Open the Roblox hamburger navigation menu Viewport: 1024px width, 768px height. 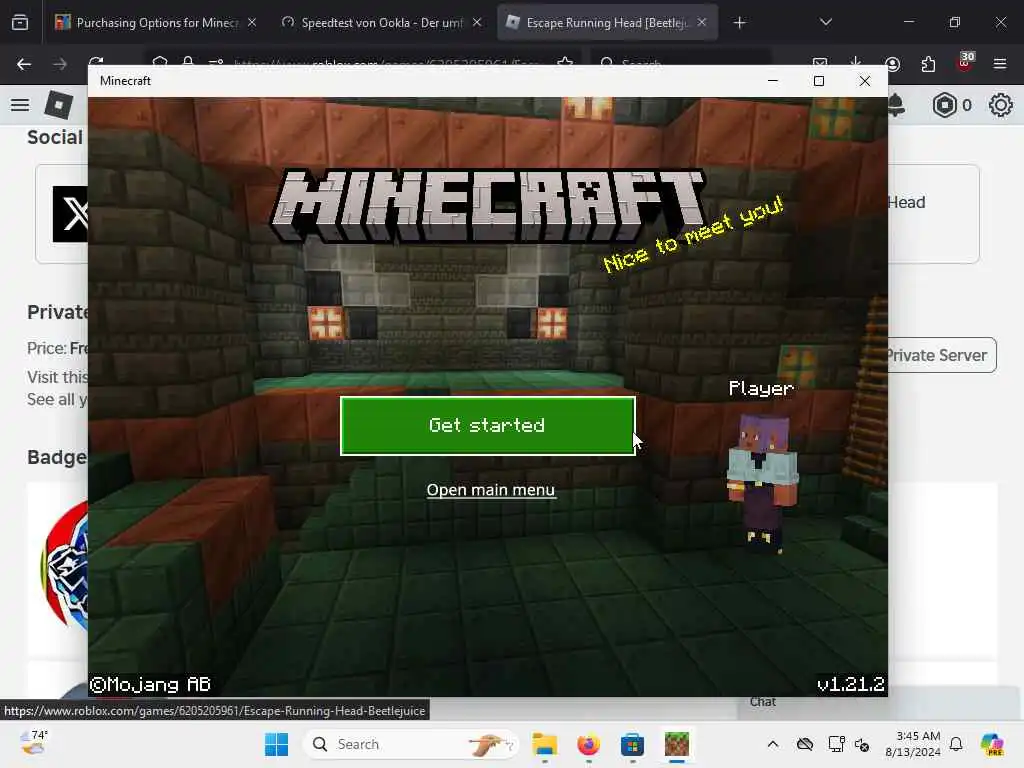tap(20, 105)
